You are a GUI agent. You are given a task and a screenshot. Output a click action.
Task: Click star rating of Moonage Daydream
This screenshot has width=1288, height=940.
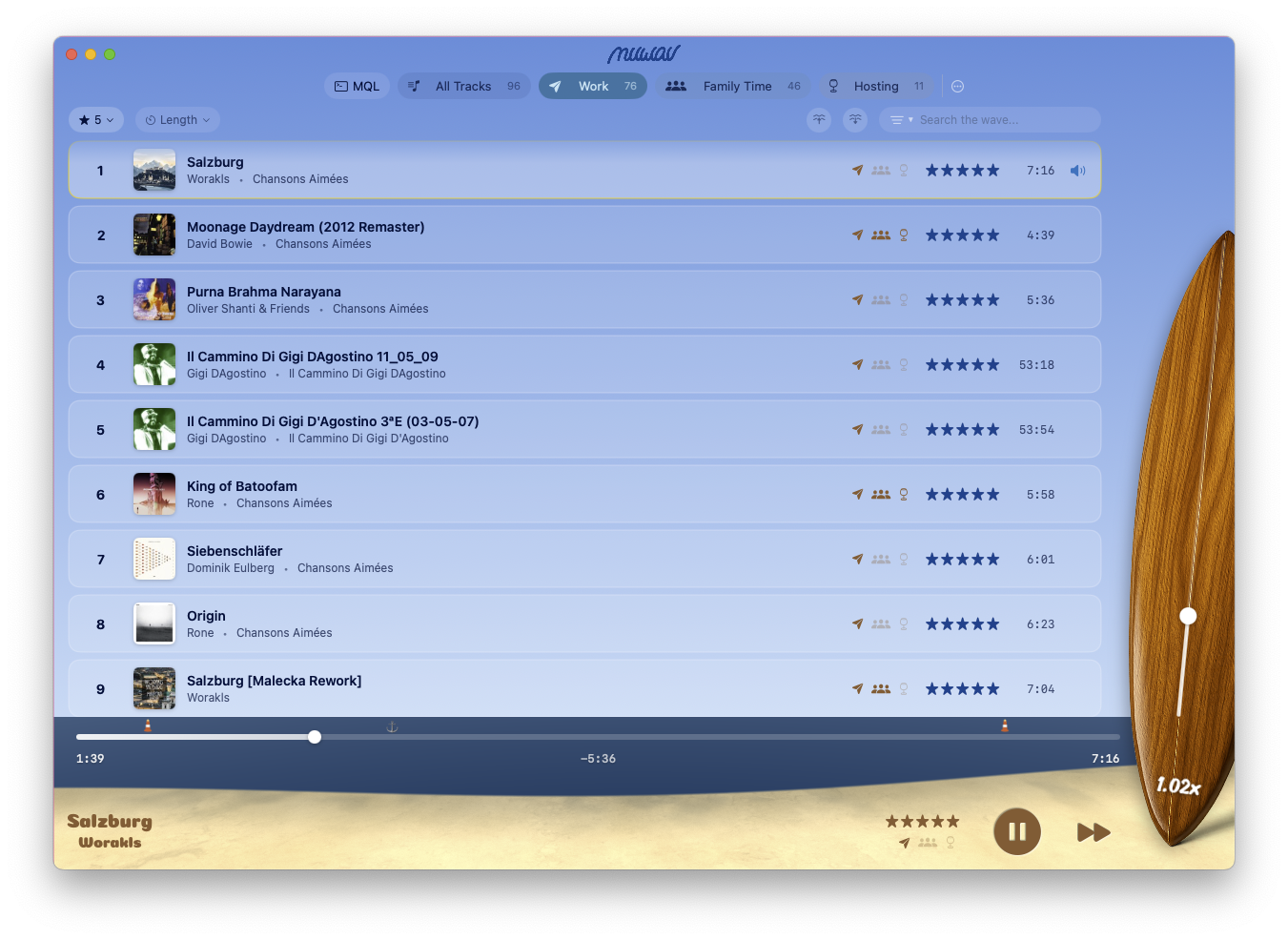(963, 235)
